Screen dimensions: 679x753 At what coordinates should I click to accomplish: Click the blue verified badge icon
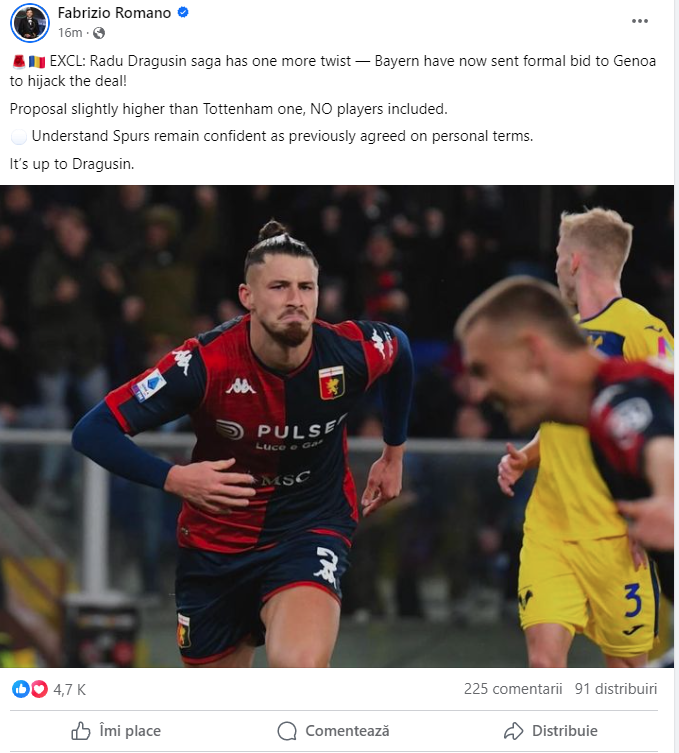tap(183, 13)
